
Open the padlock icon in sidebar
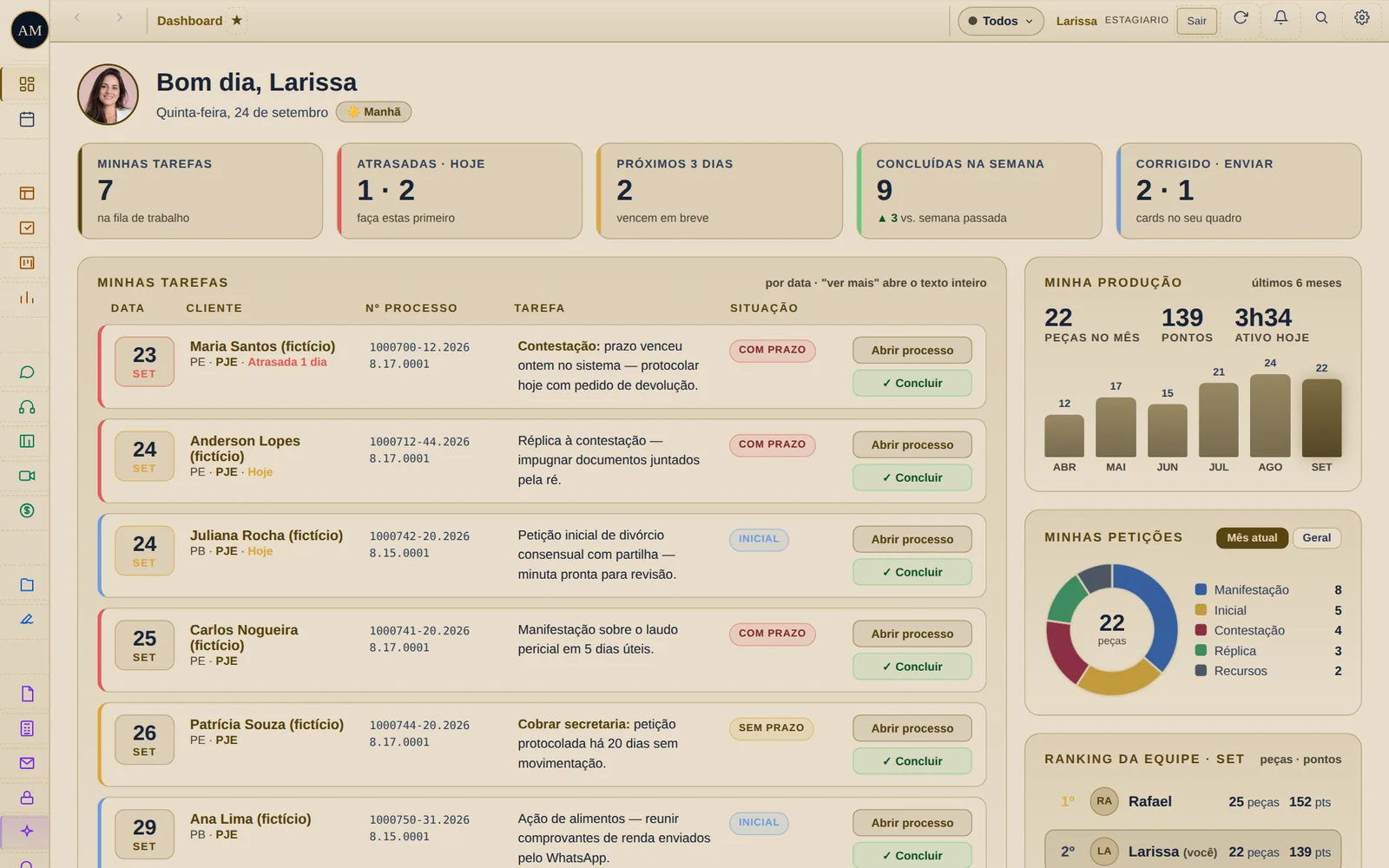(27, 798)
